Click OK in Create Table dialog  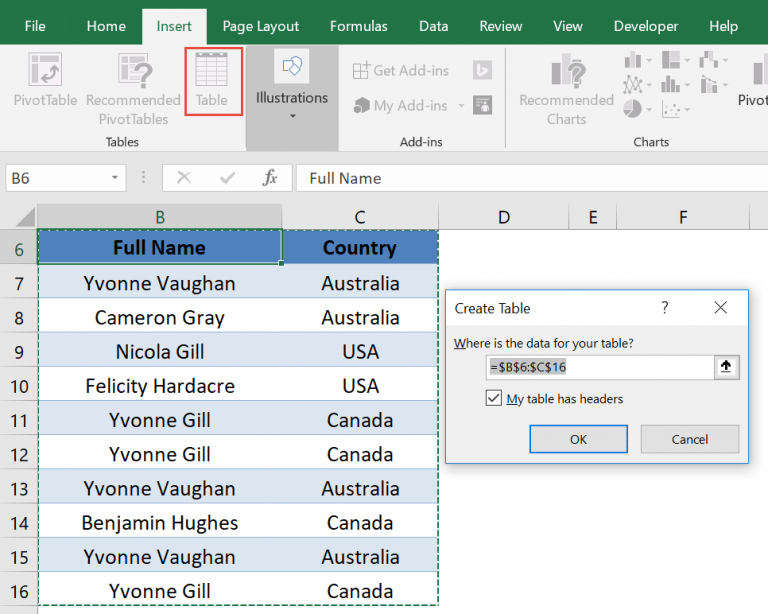578,439
